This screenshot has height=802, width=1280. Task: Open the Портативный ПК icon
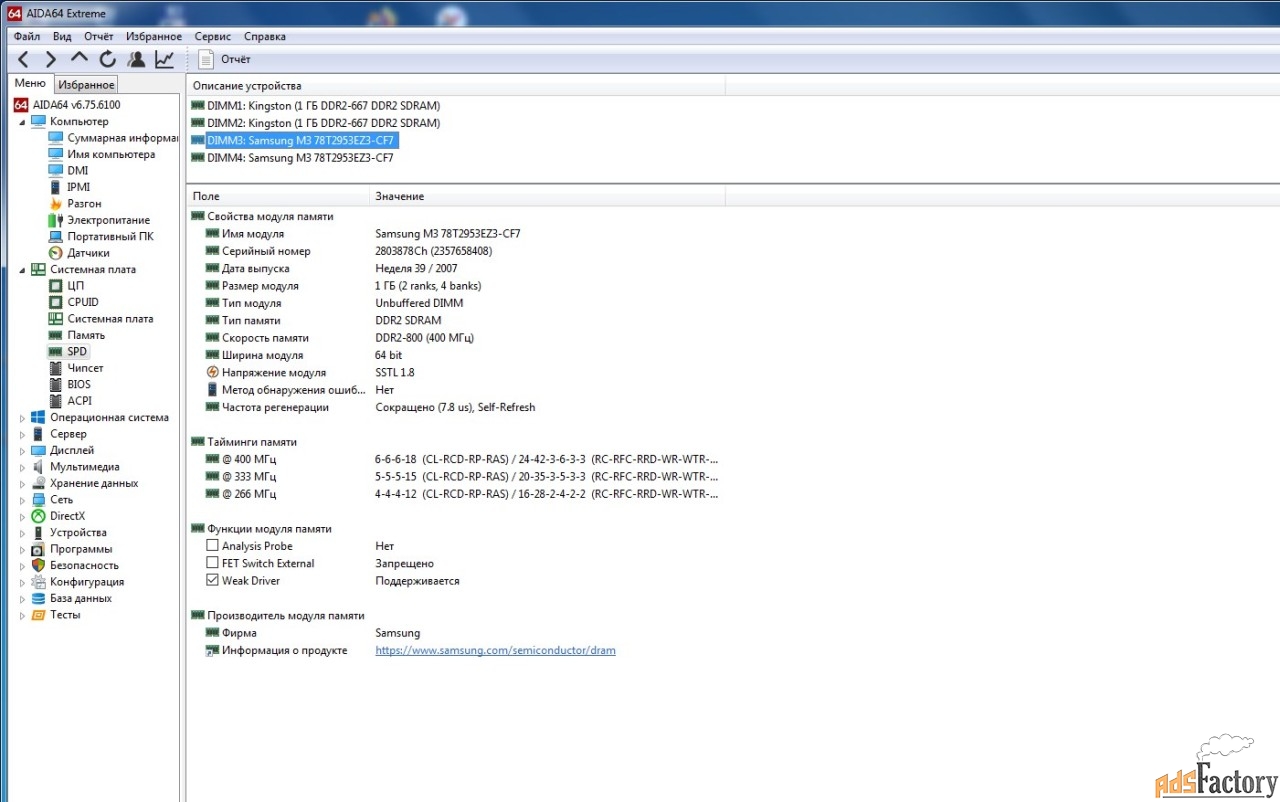point(56,236)
